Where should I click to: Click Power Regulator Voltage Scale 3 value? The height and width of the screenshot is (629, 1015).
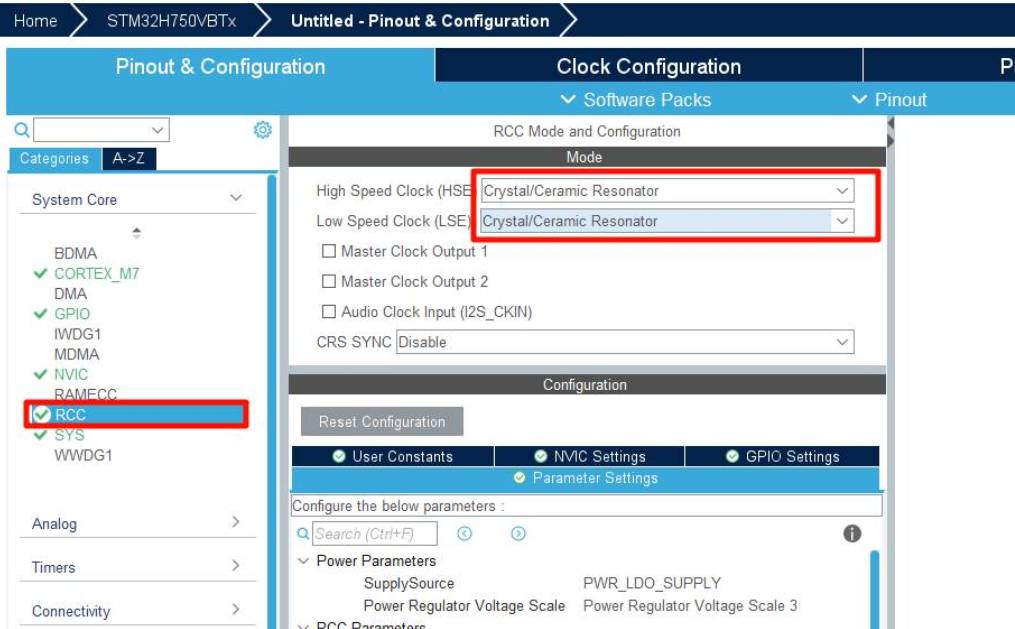690,606
